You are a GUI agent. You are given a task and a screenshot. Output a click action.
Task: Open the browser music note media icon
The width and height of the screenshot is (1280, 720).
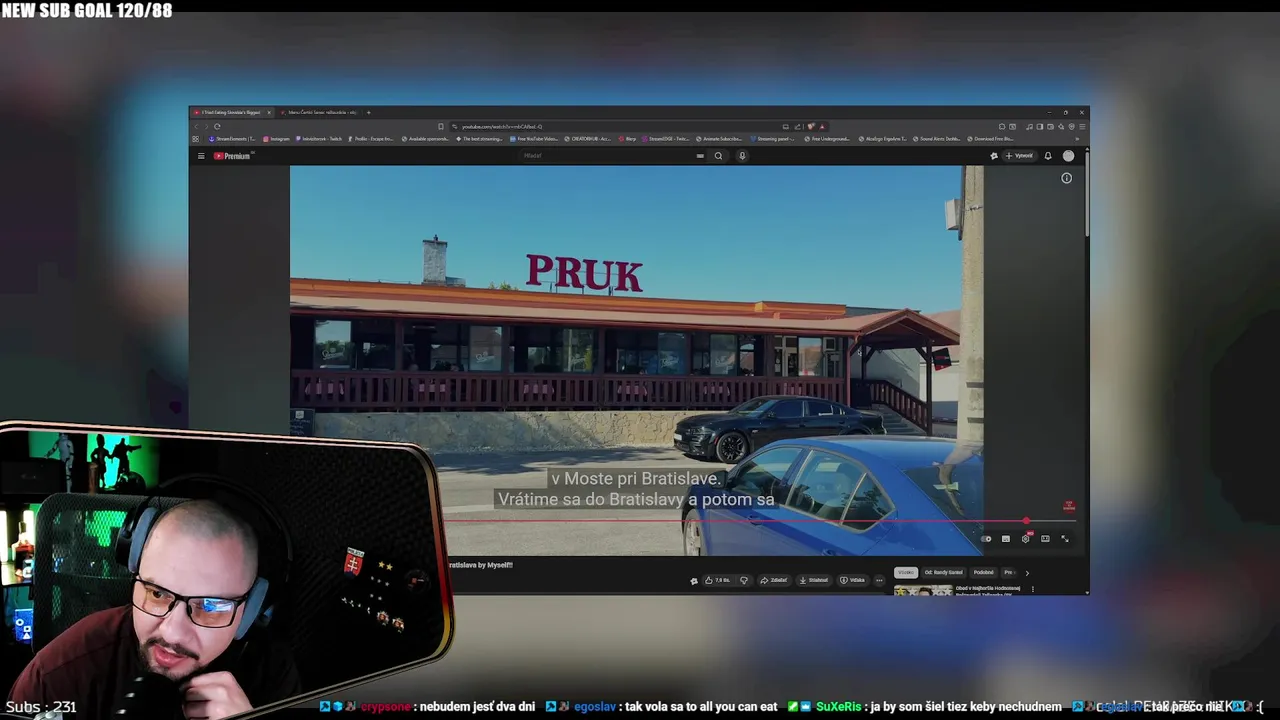click(1029, 126)
